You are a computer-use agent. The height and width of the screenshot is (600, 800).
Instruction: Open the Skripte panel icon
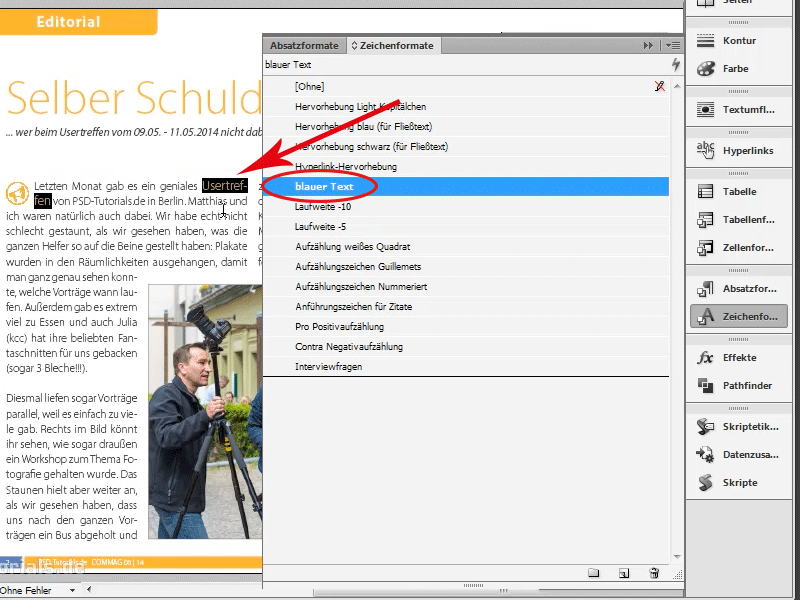[706, 482]
